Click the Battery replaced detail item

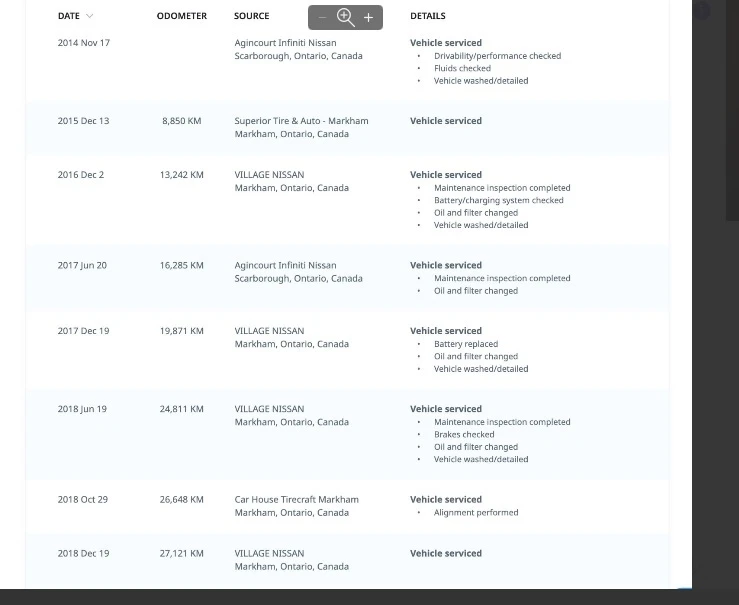click(x=465, y=344)
